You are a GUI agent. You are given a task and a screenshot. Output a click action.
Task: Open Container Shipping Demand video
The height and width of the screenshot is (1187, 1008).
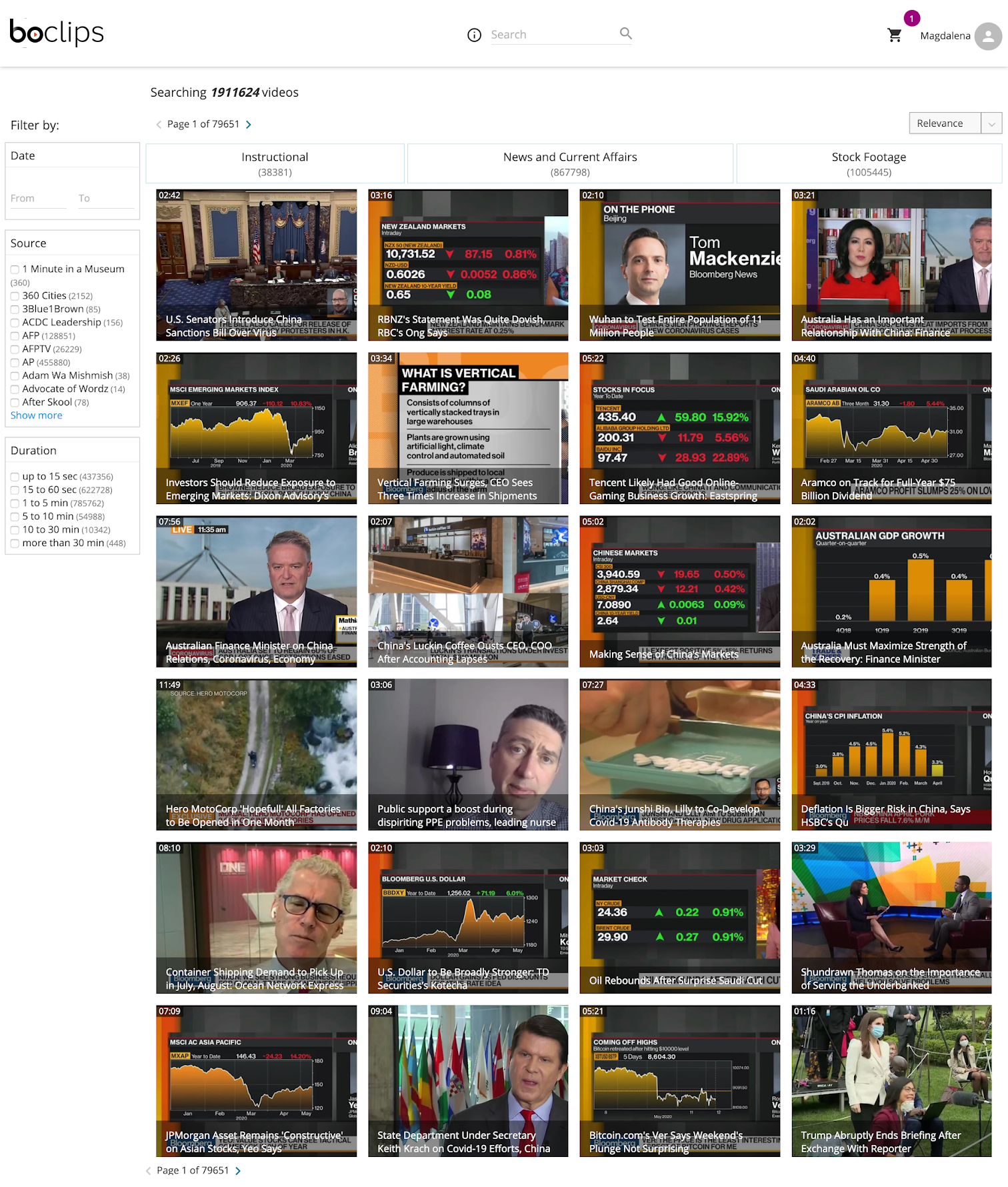tap(257, 918)
